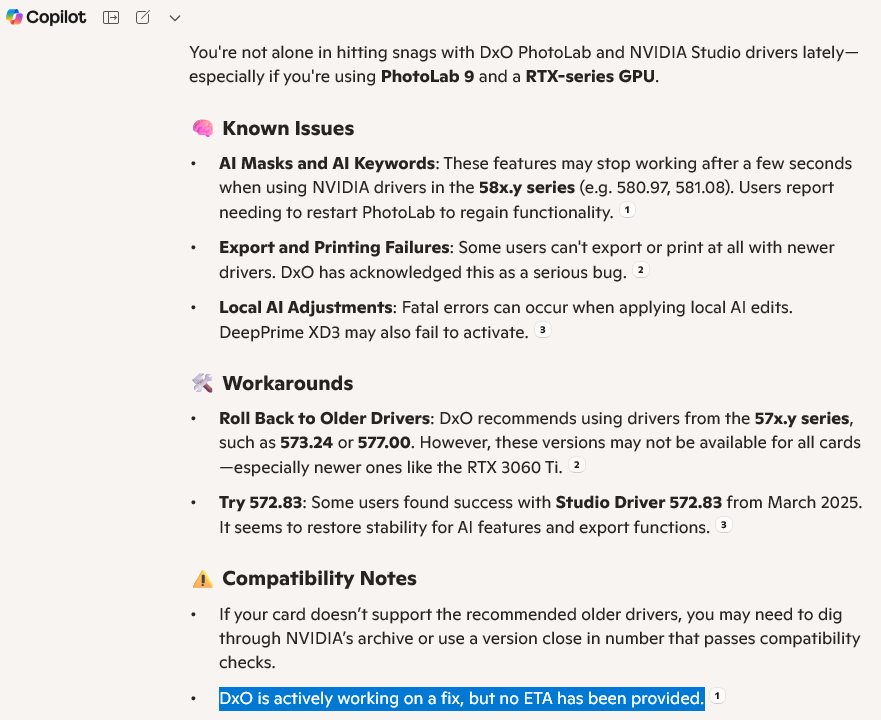Open citation 2 after 'serious bug'
Screen dimensions: 881x720
(641, 271)
